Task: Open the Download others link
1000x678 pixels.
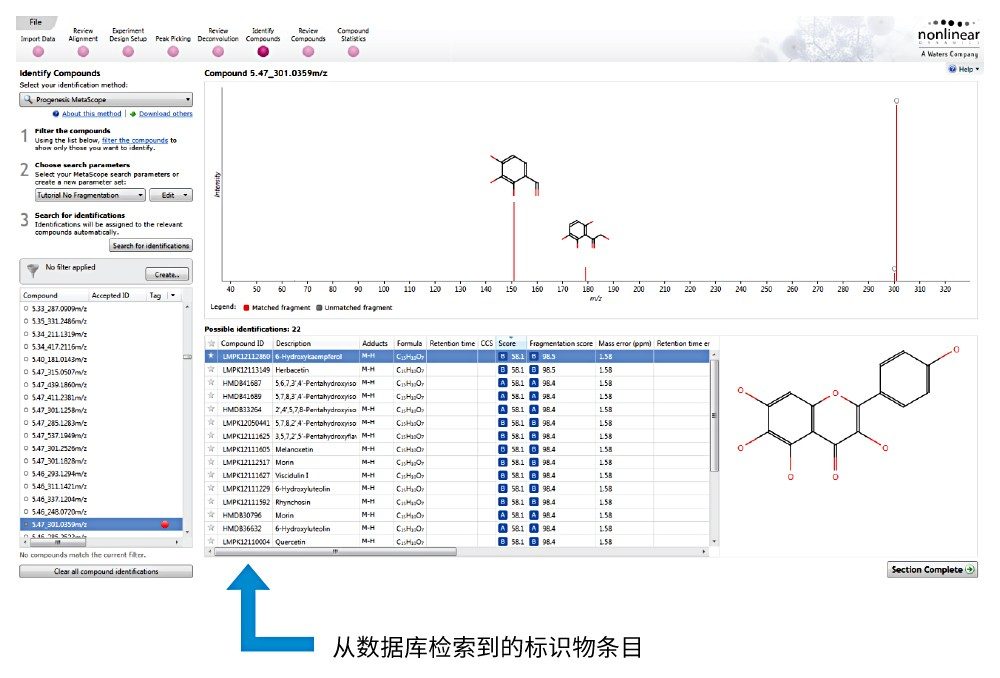Action: pos(165,114)
